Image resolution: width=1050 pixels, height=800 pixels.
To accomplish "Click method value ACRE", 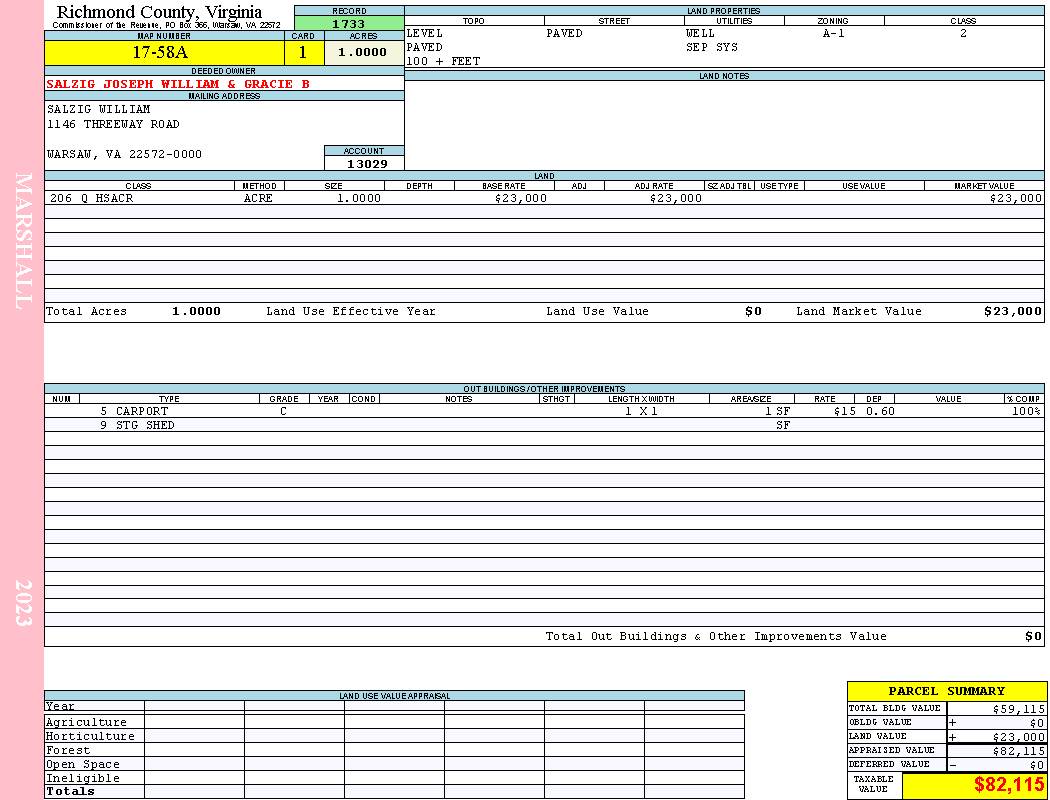I will (258, 199).
